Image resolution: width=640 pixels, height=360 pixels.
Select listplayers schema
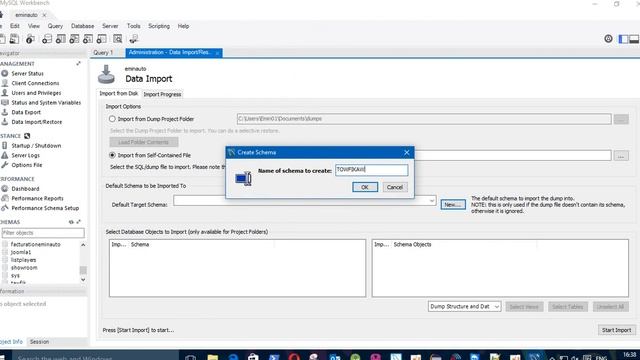(x=23, y=260)
